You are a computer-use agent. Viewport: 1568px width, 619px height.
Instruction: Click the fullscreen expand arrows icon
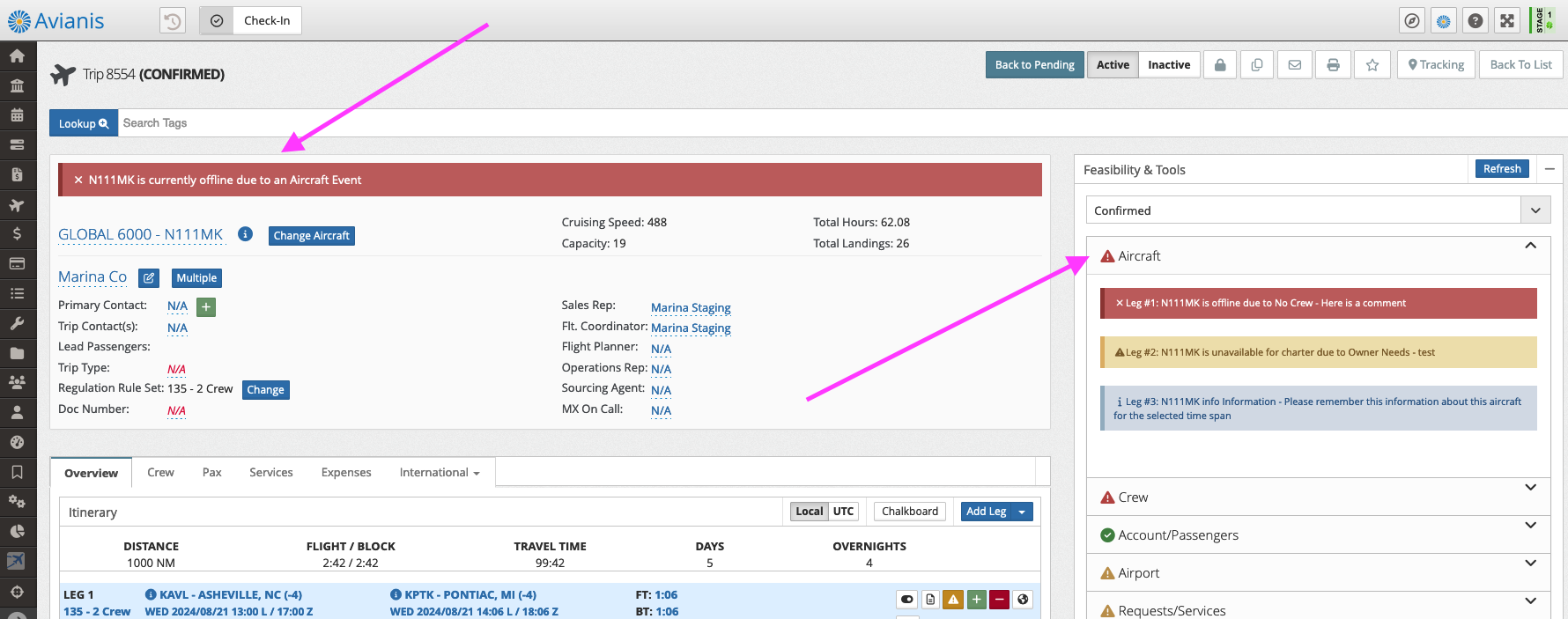(x=1507, y=20)
